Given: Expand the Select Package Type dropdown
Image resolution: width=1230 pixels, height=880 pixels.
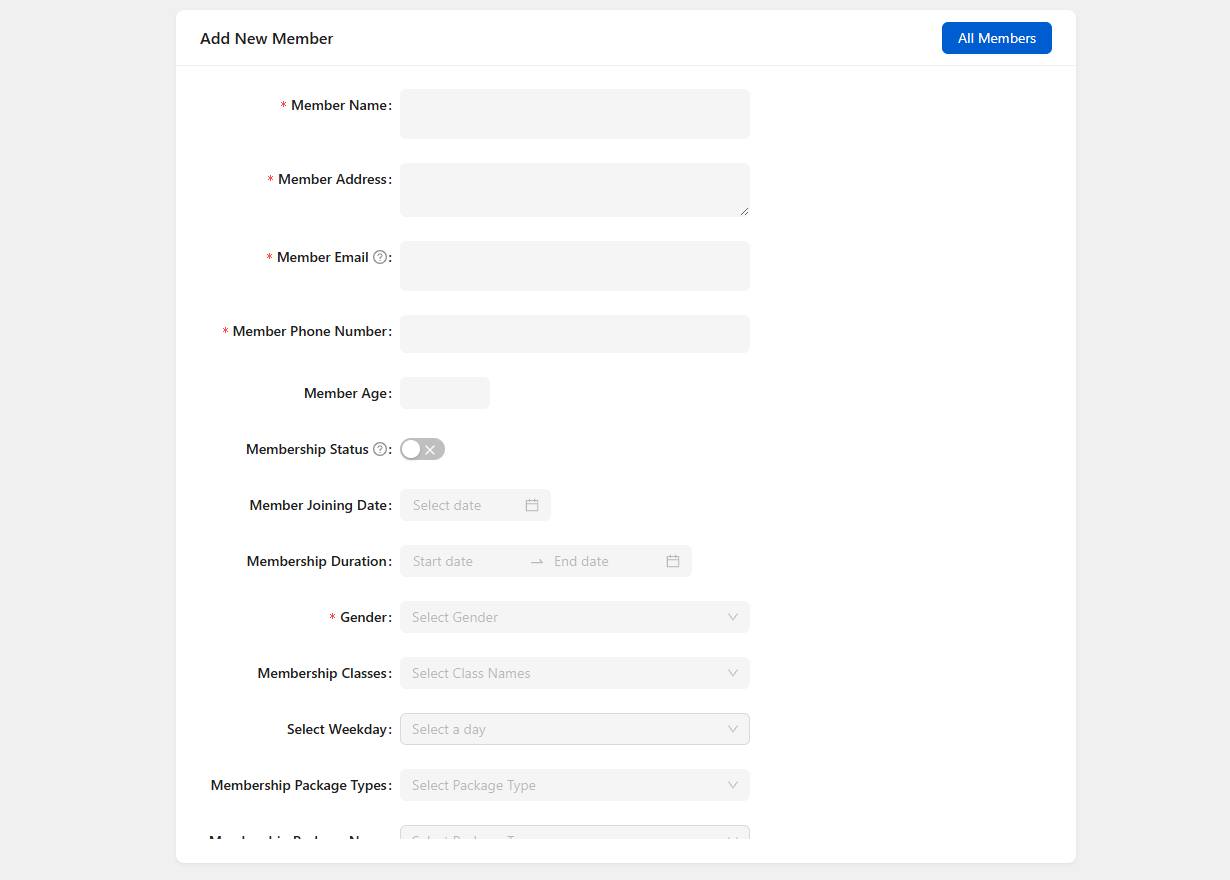Looking at the screenshot, I should [575, 785].
